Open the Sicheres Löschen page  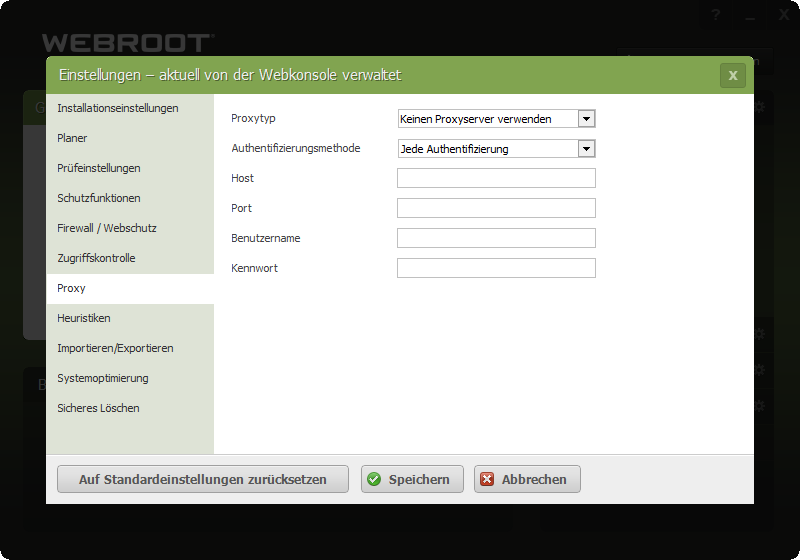(98, 408)
